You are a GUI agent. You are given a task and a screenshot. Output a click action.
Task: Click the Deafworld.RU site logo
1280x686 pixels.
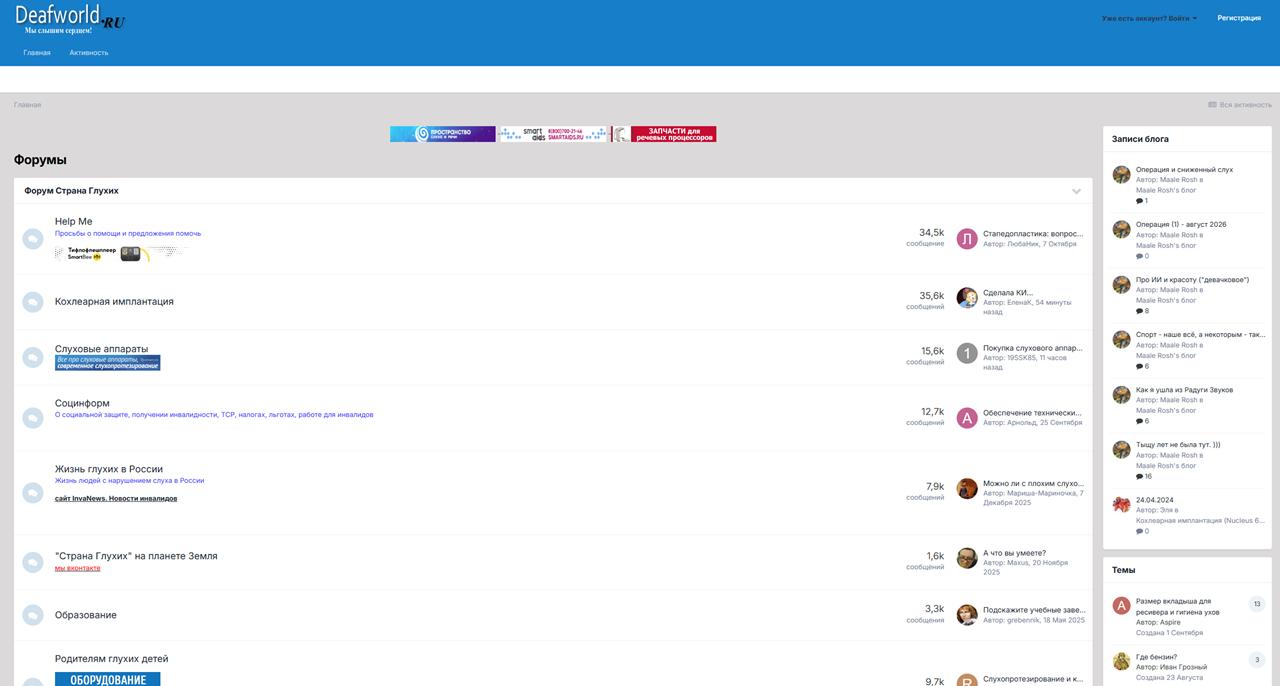coord(70,19)
